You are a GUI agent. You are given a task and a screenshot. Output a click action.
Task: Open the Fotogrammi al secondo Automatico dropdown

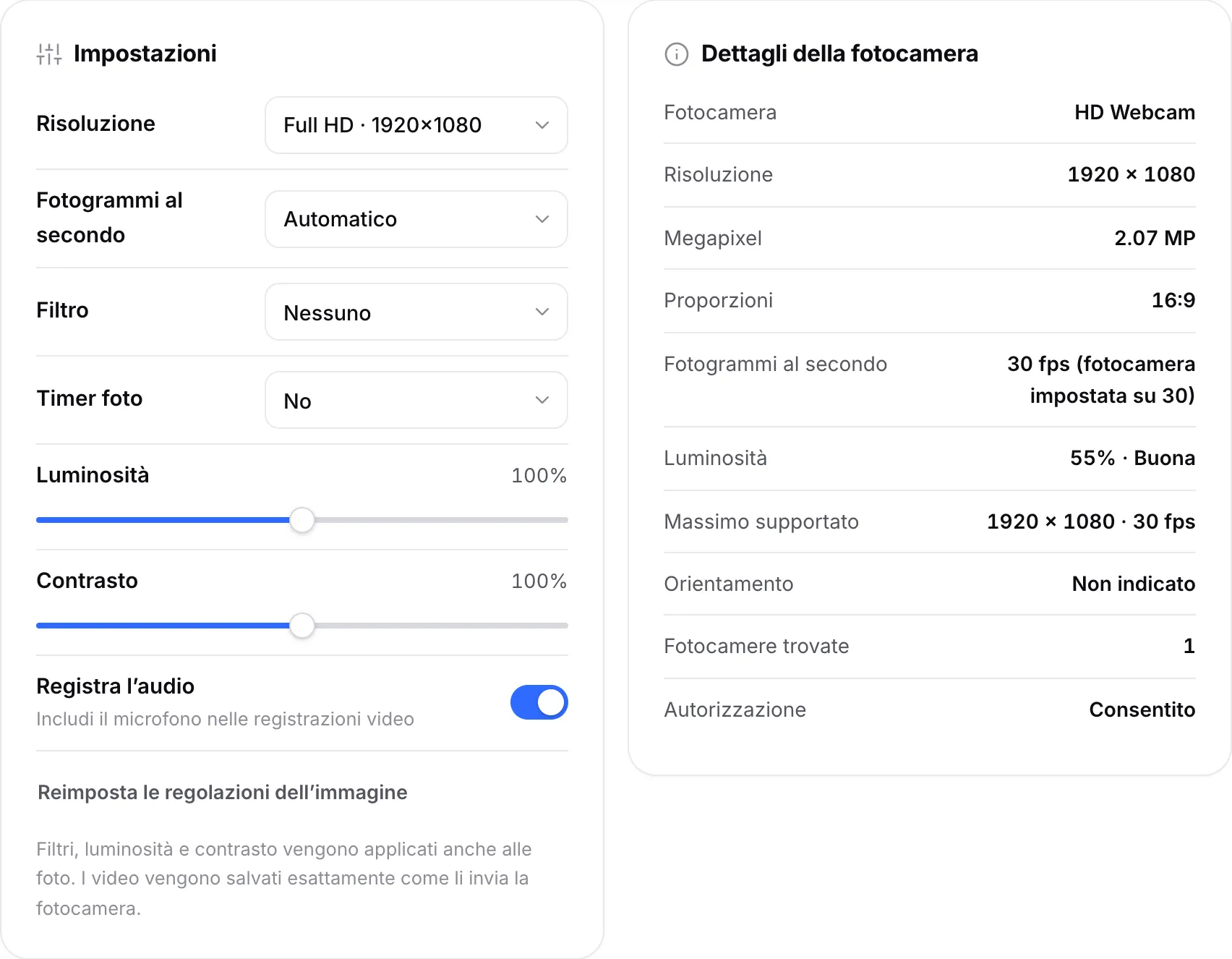click(416, 219)
